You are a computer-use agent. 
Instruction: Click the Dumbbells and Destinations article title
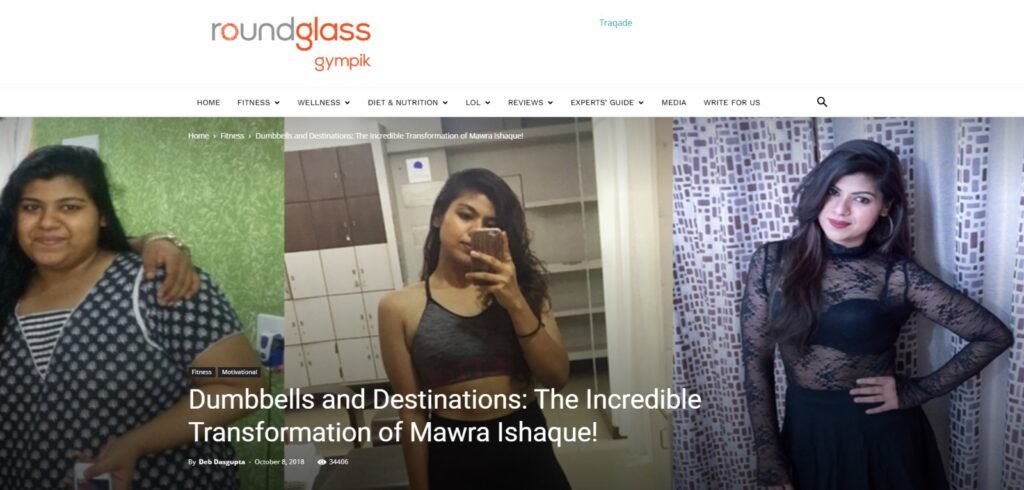tap(445, 416)
